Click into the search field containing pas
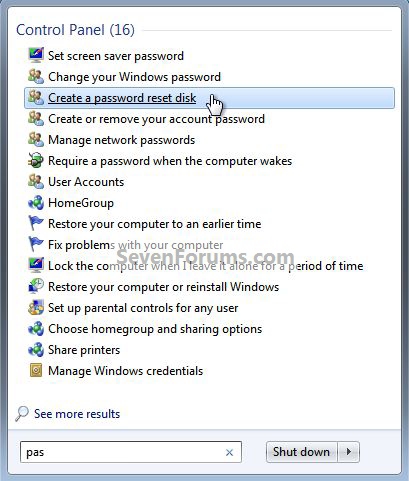 [131, 452]
